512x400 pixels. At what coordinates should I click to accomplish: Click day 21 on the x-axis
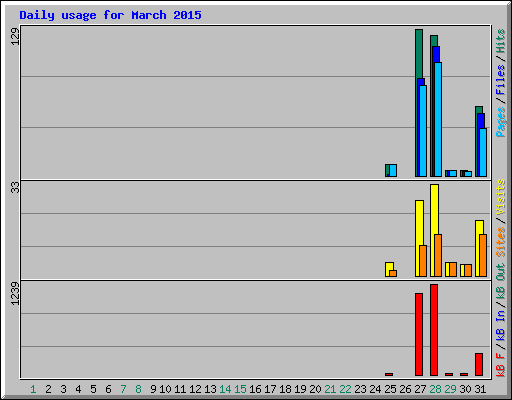(330, 389)
